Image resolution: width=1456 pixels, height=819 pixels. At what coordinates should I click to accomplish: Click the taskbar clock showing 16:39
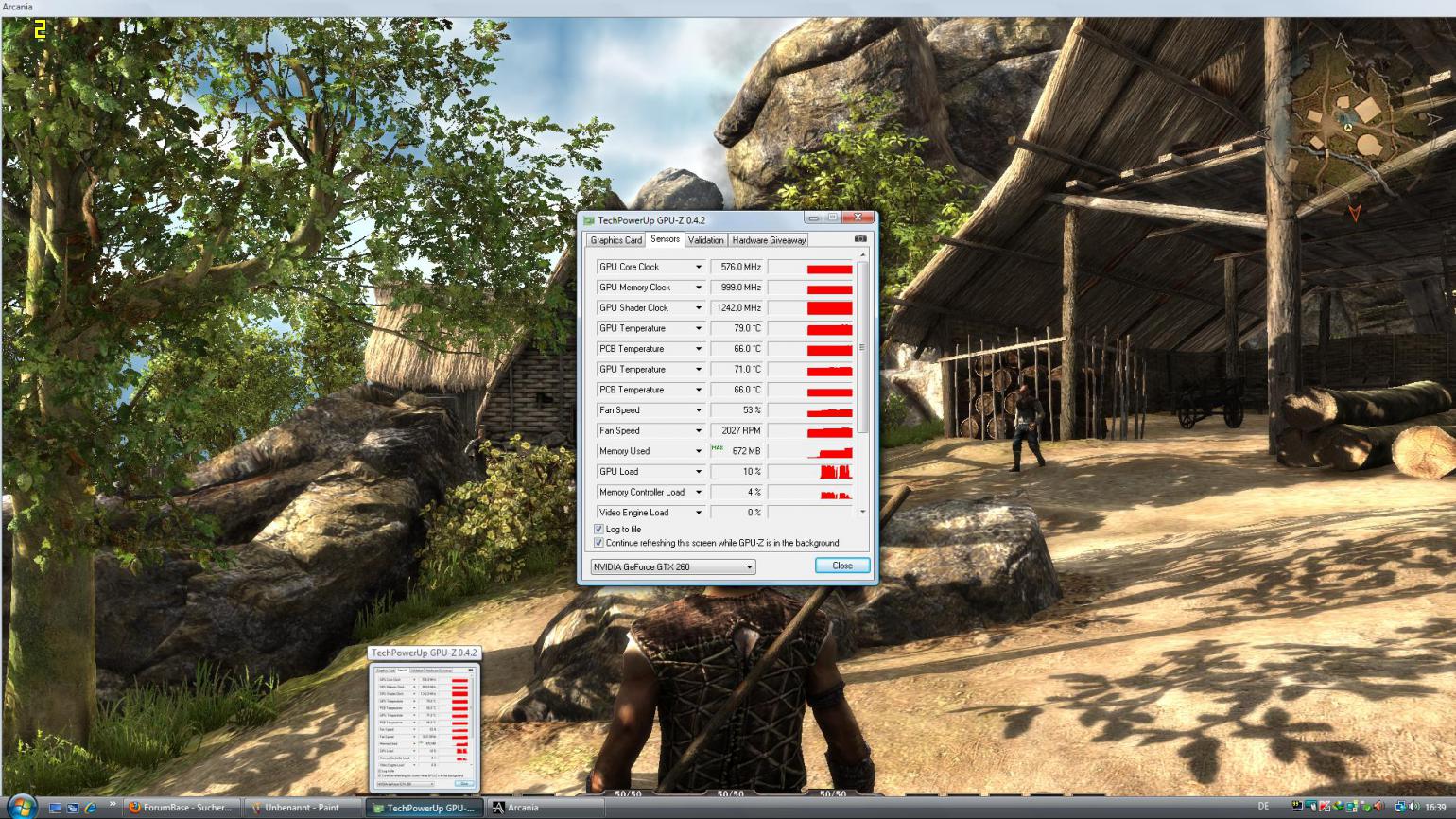tap(1435, 807)
